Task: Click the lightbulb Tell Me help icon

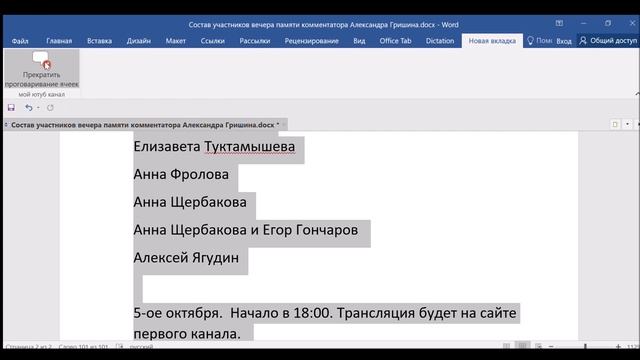Action: [x=530, y=40]
